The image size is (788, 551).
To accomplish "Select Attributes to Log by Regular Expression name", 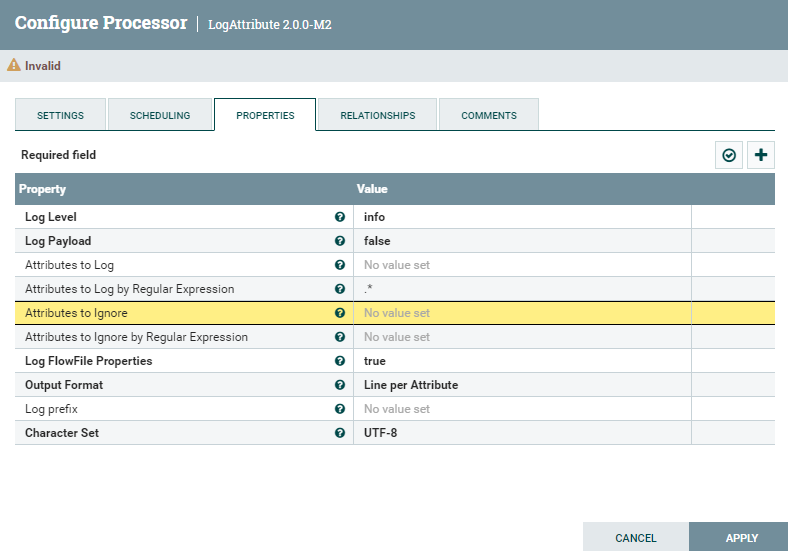I will tap(130, 289).
